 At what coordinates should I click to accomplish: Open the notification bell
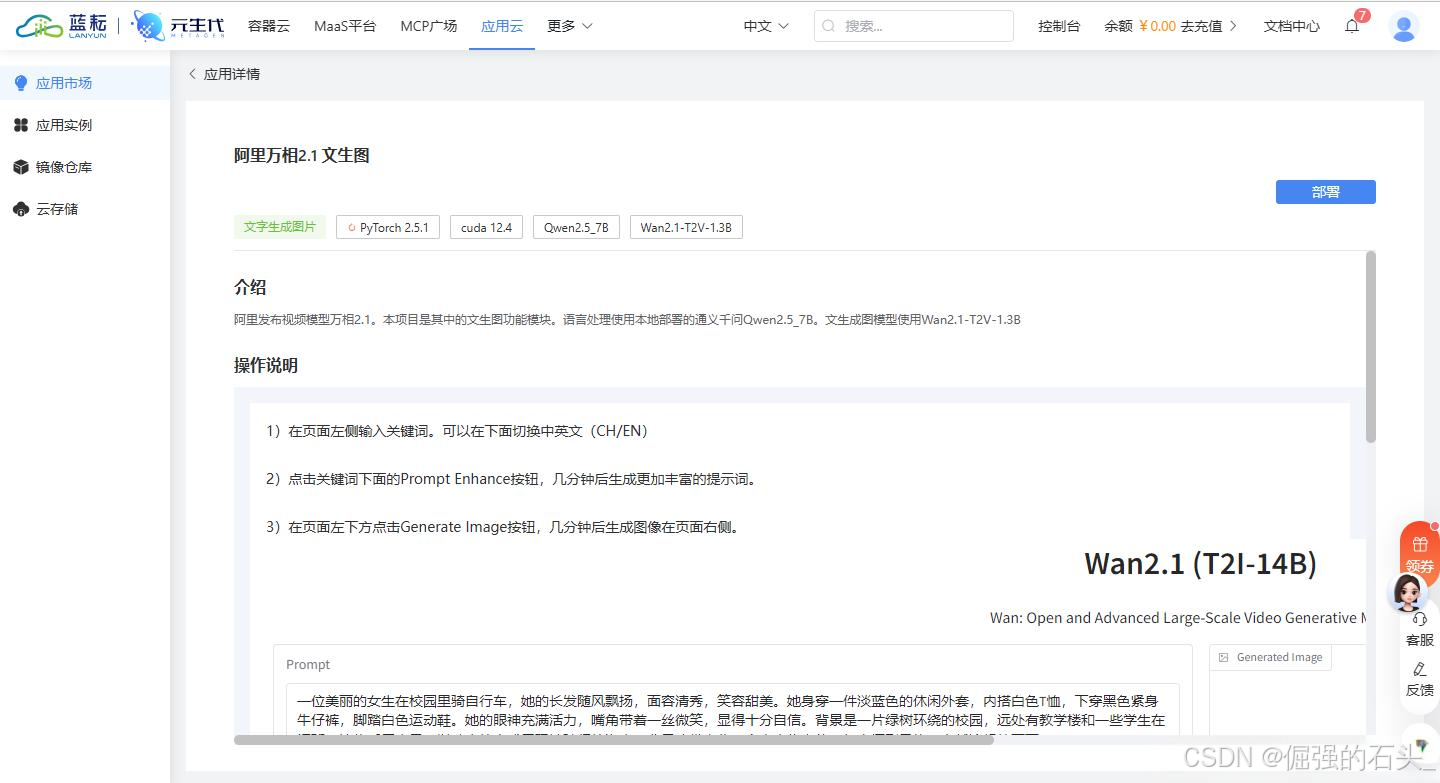[1352, 27]
